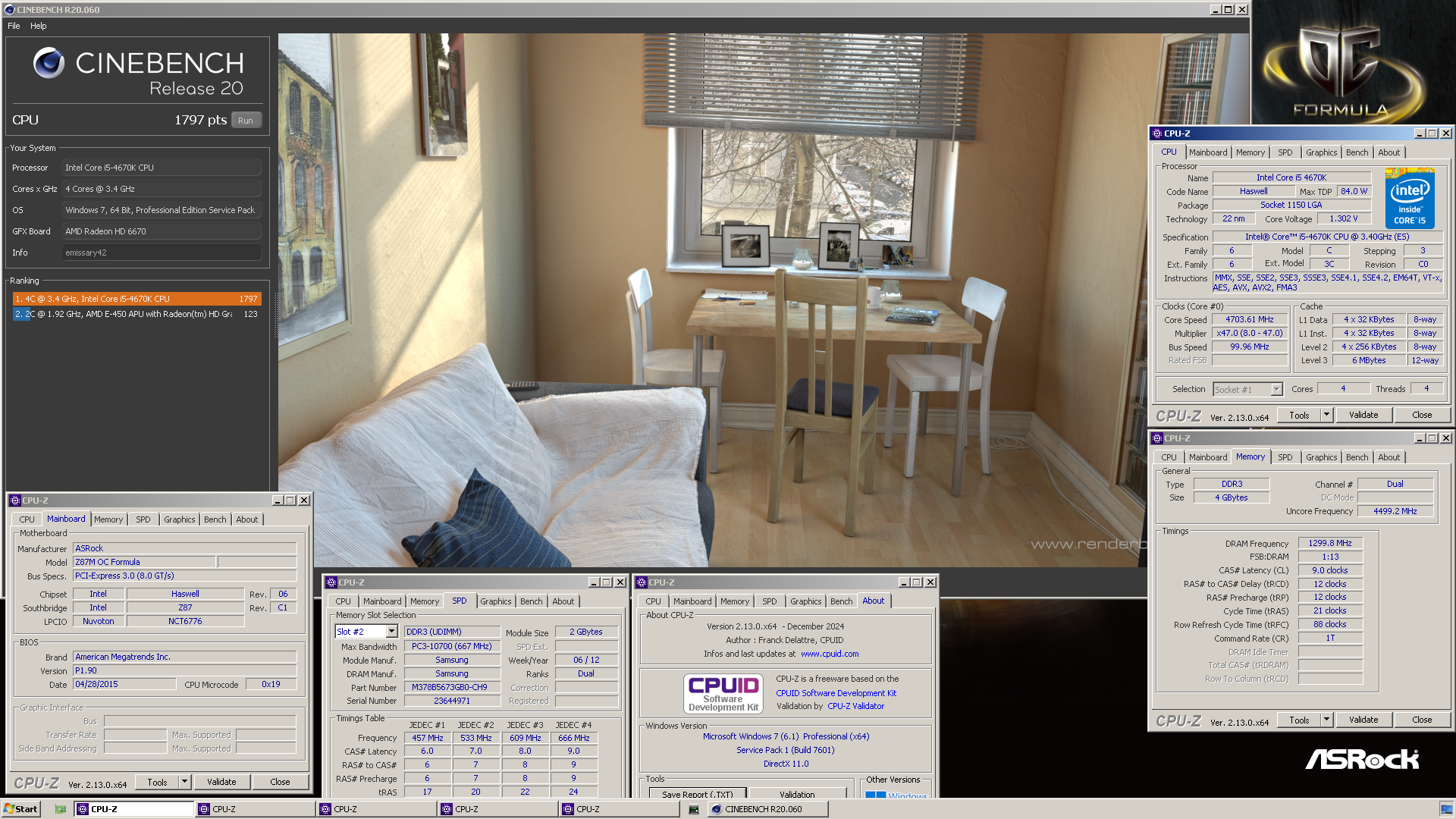1456x819 pixels.
Task: Run the Cinebench CPU benchmark
Action: [x=246, y=120]
